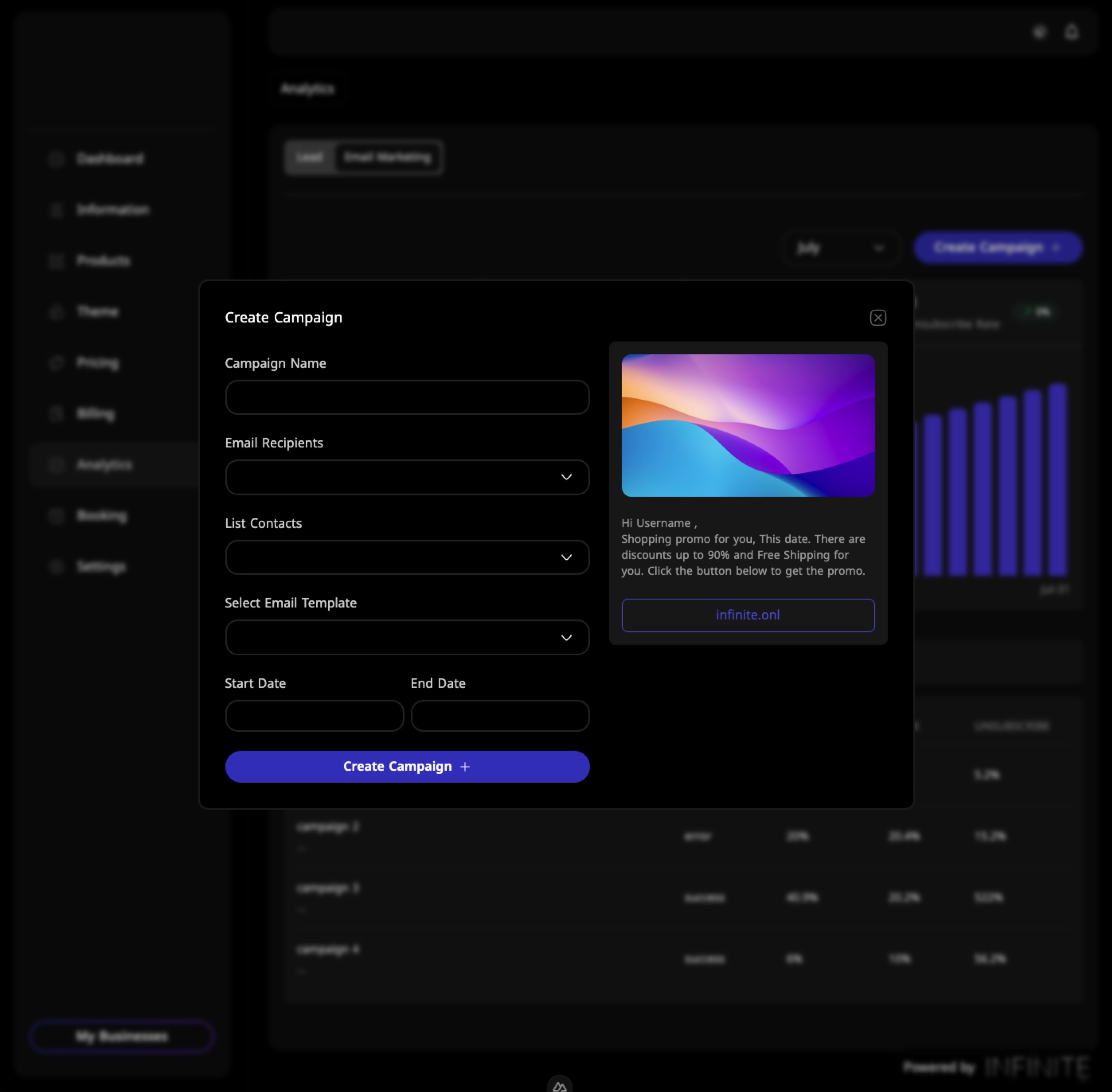
Task: Open Settings in the sidebar
Action: [x=101, y=567]
